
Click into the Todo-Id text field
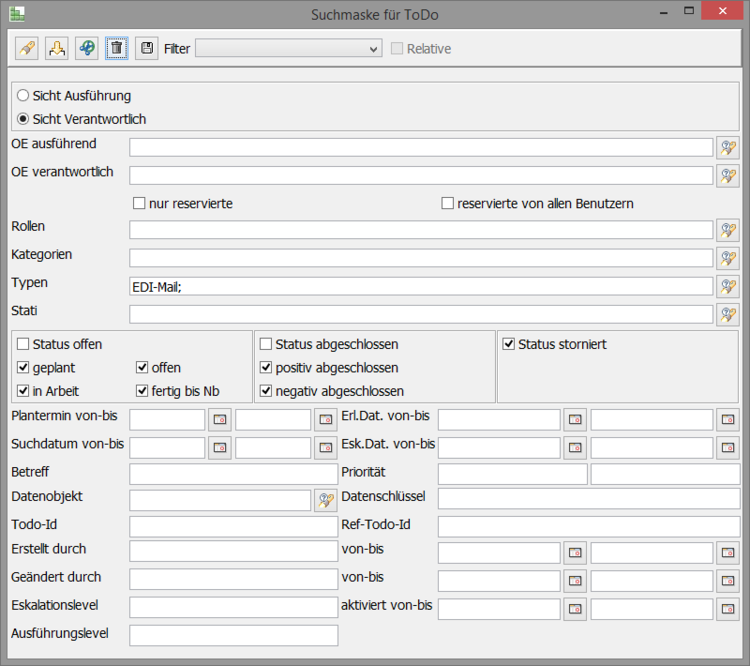point(233,527)
